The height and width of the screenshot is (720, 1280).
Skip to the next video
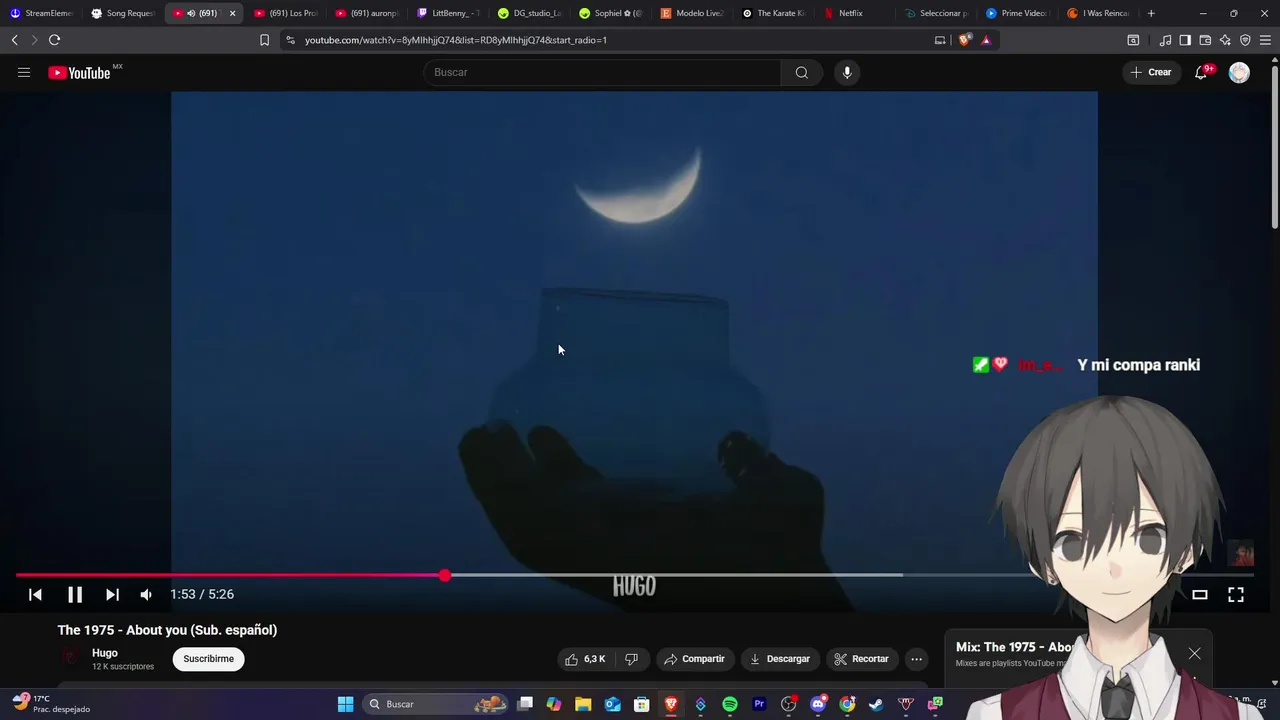[x=112, y=594]
